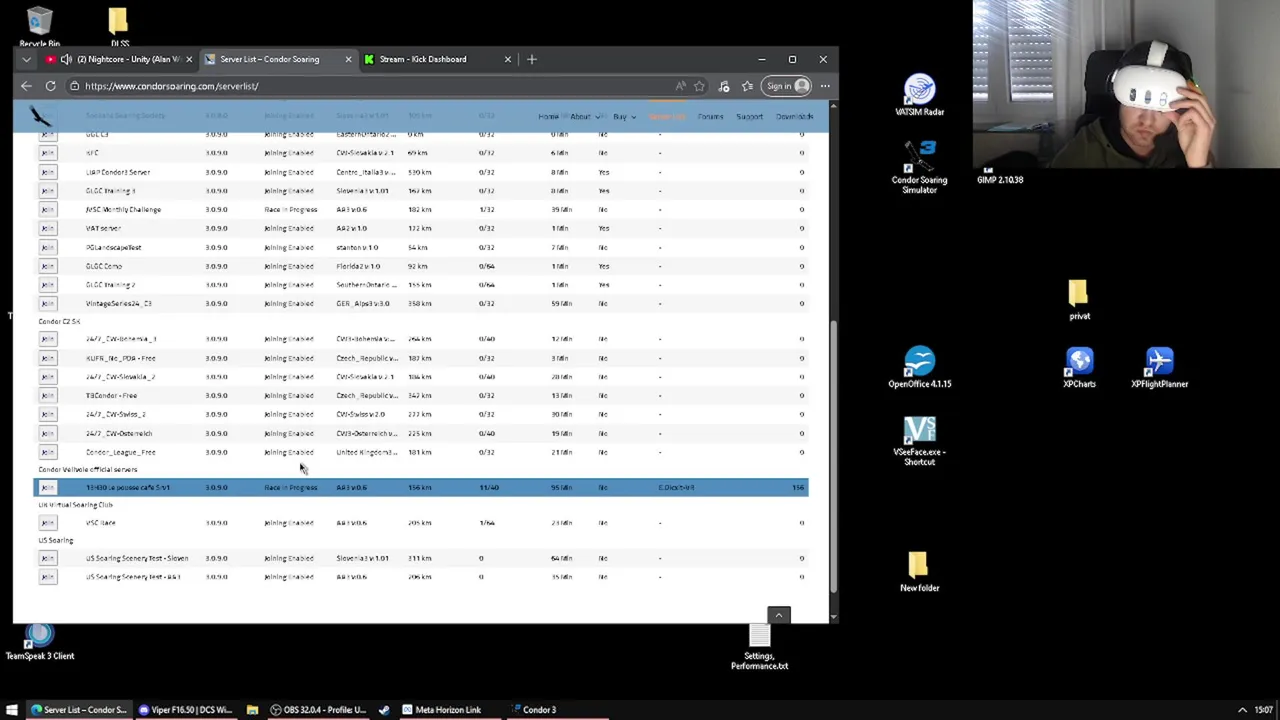Join the VintageSeries24_C3 server

[47, 303]
